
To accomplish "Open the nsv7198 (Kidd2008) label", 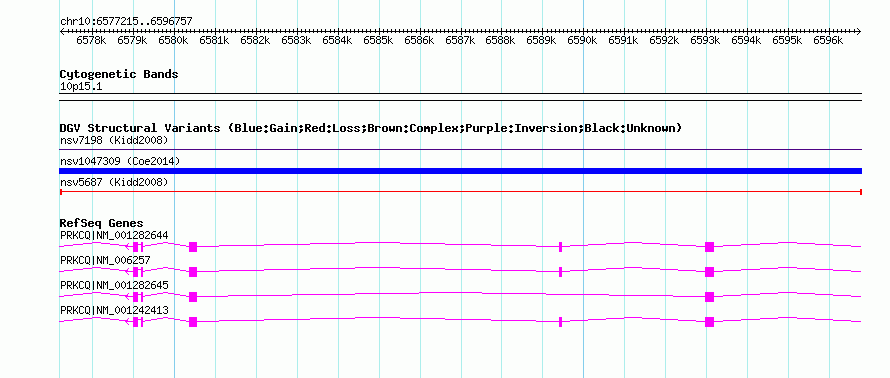I will click(x=114, y=140).
